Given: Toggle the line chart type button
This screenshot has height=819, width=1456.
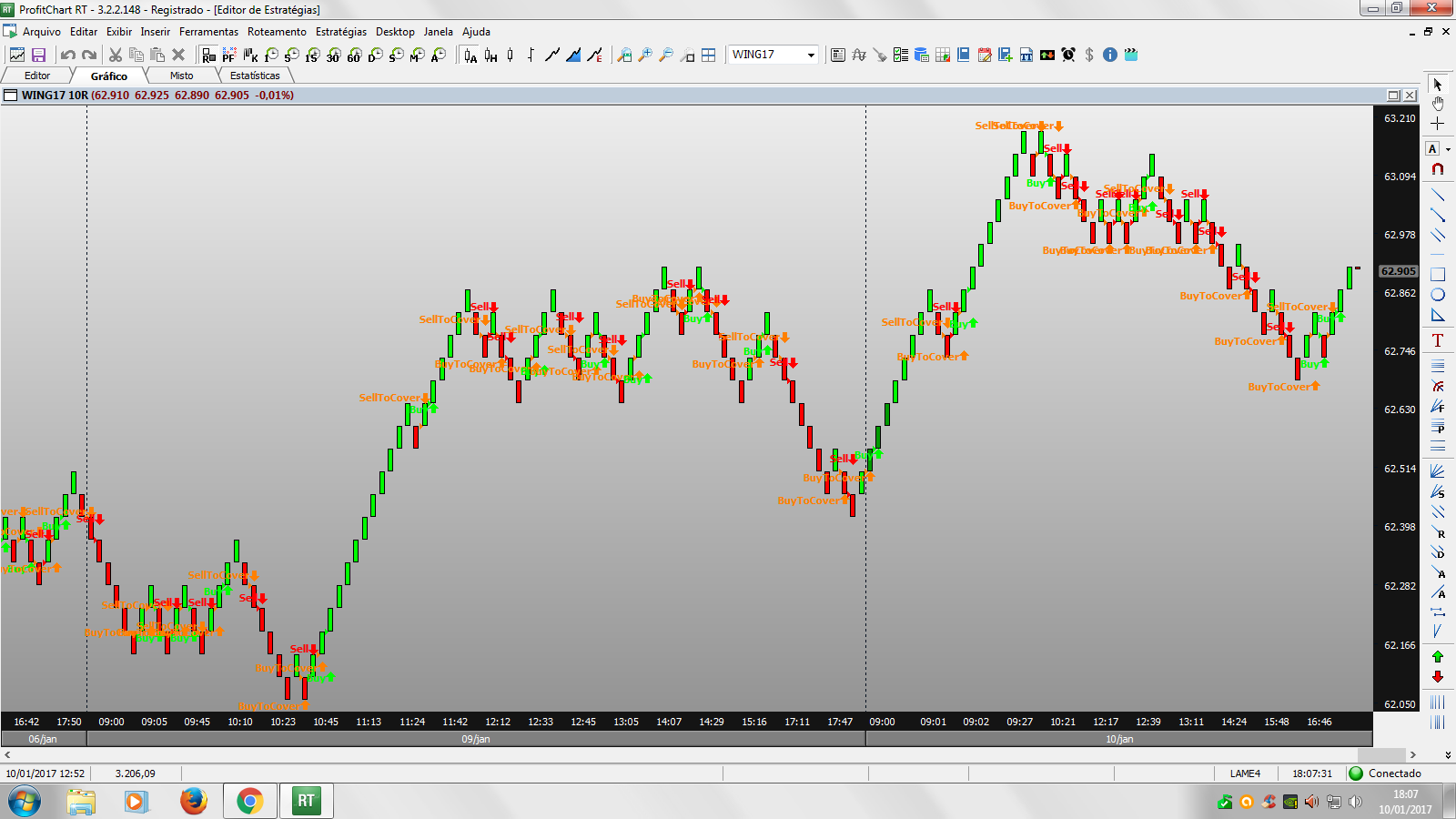Looking at the screenshot, I should point(552,56).
